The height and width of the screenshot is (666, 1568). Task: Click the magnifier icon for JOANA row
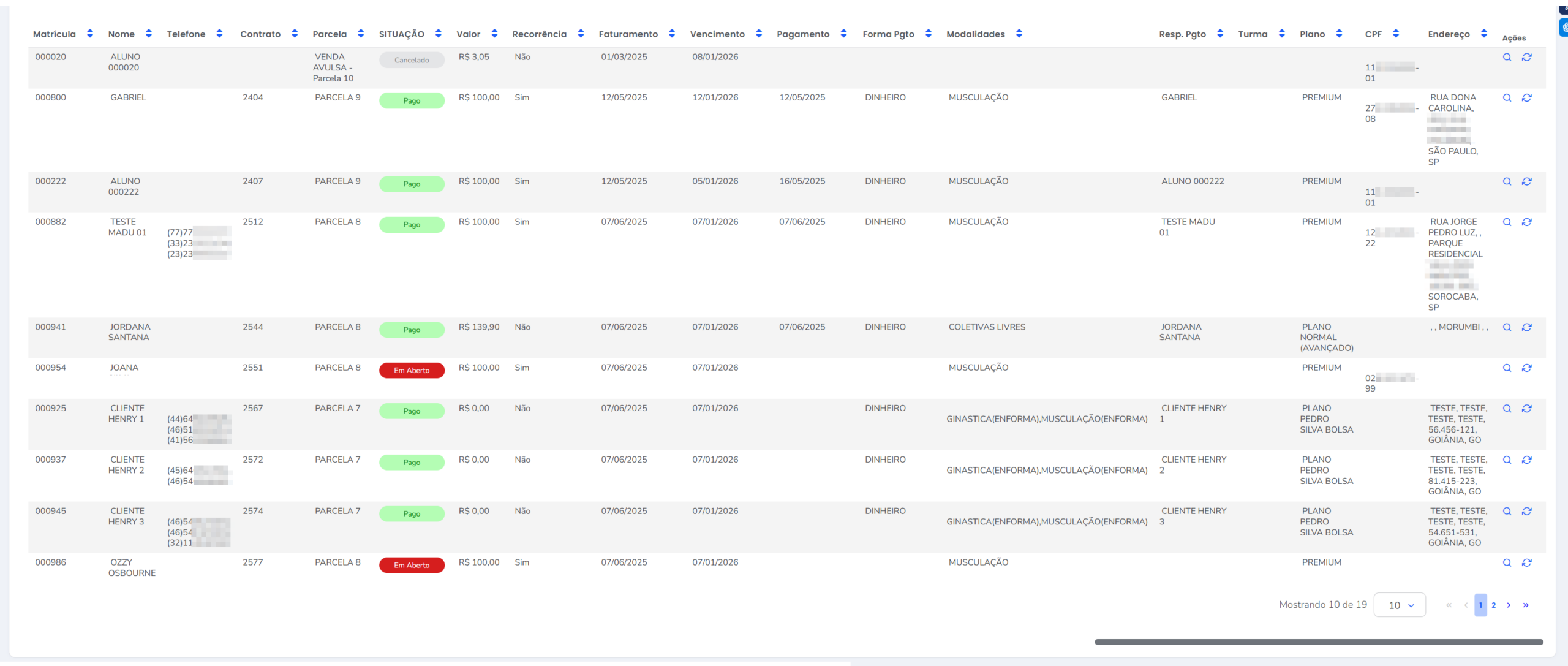pos(1507,368)
